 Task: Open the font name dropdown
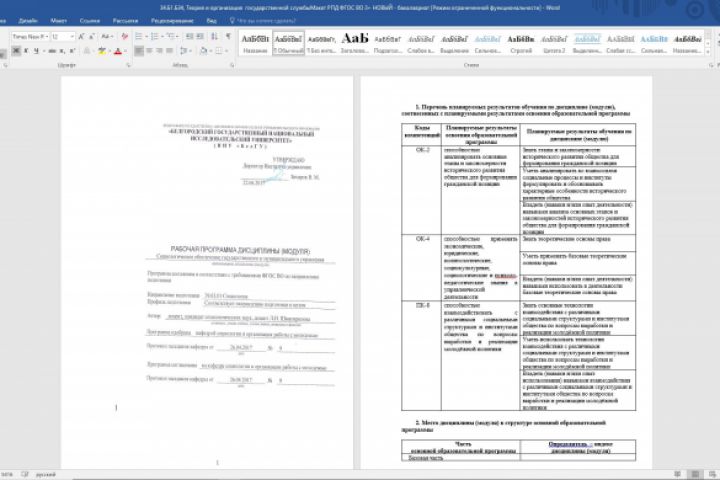click(47, 36)
